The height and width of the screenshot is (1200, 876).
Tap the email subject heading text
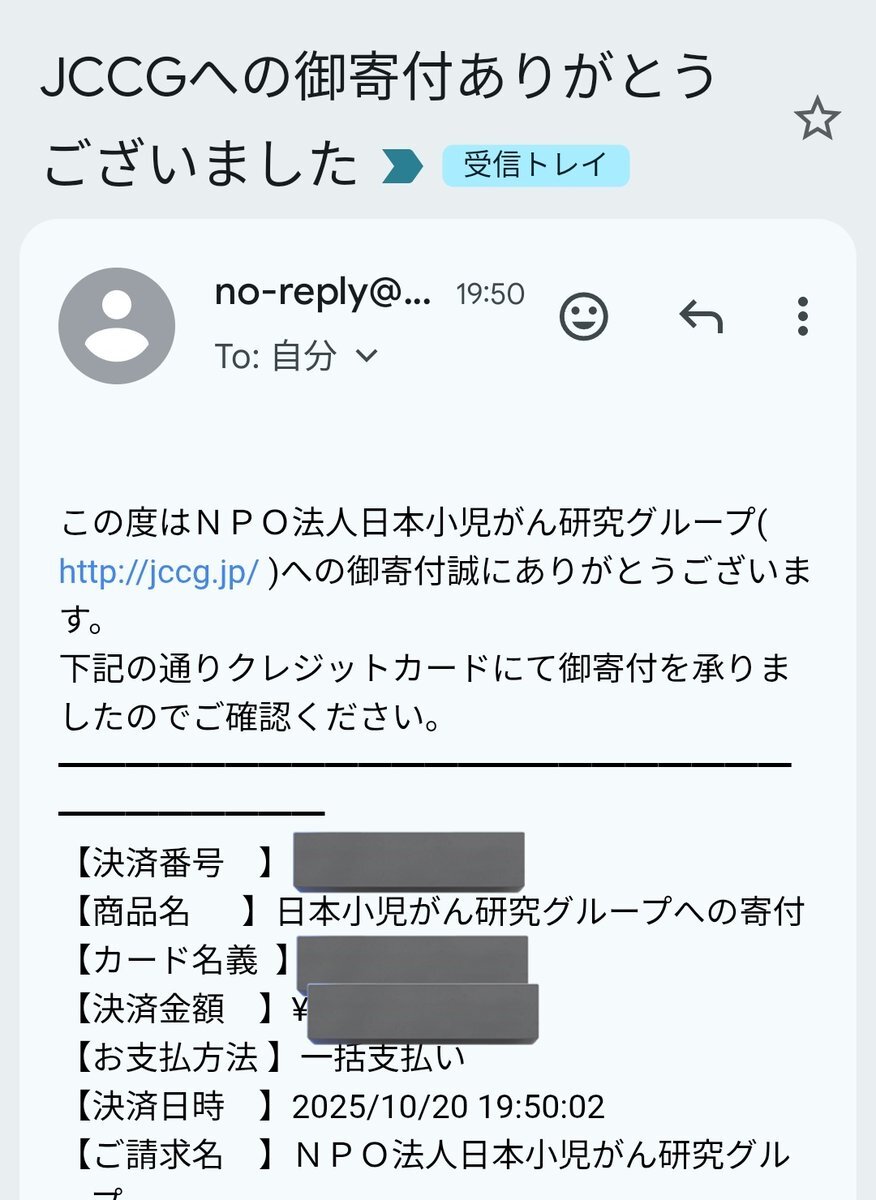tap(378, 120)
